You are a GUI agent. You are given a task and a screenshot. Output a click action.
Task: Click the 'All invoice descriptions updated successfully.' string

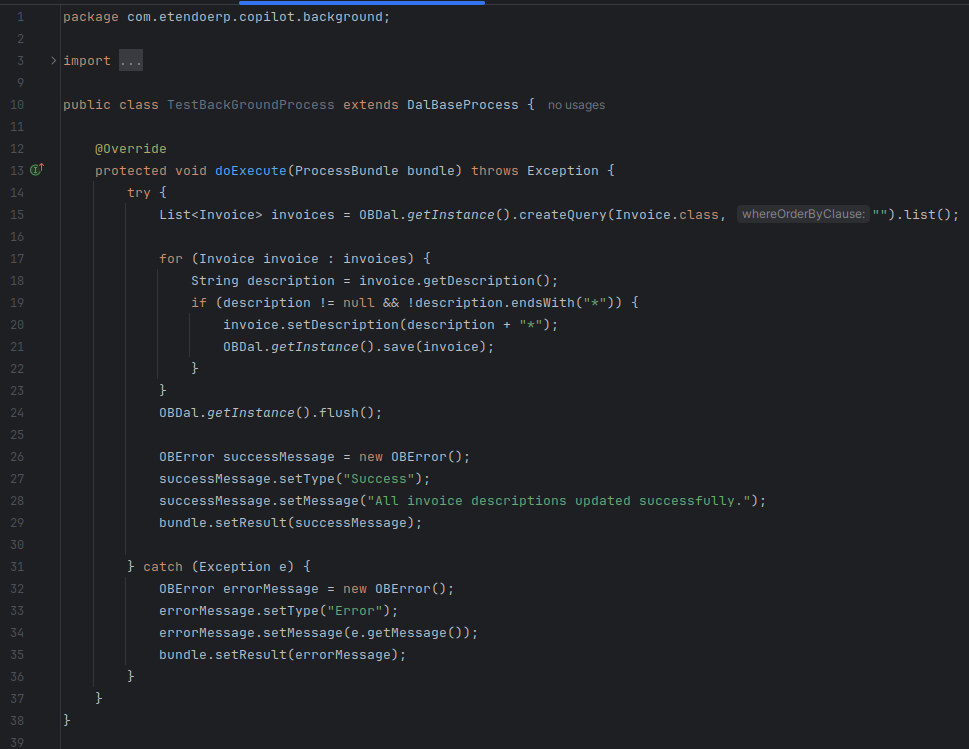[559, 501]
